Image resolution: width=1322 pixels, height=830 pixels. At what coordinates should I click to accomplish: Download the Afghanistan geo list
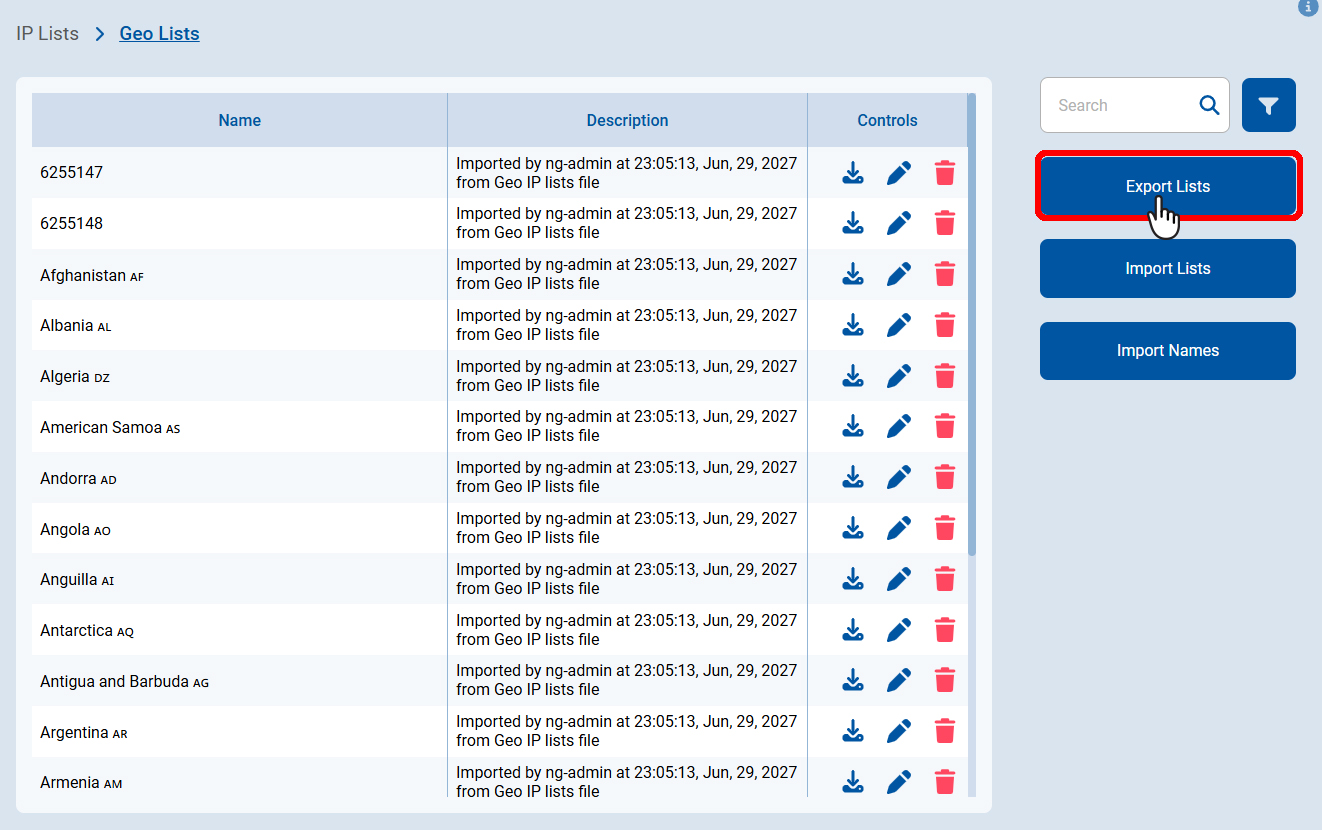pos(852,274)
